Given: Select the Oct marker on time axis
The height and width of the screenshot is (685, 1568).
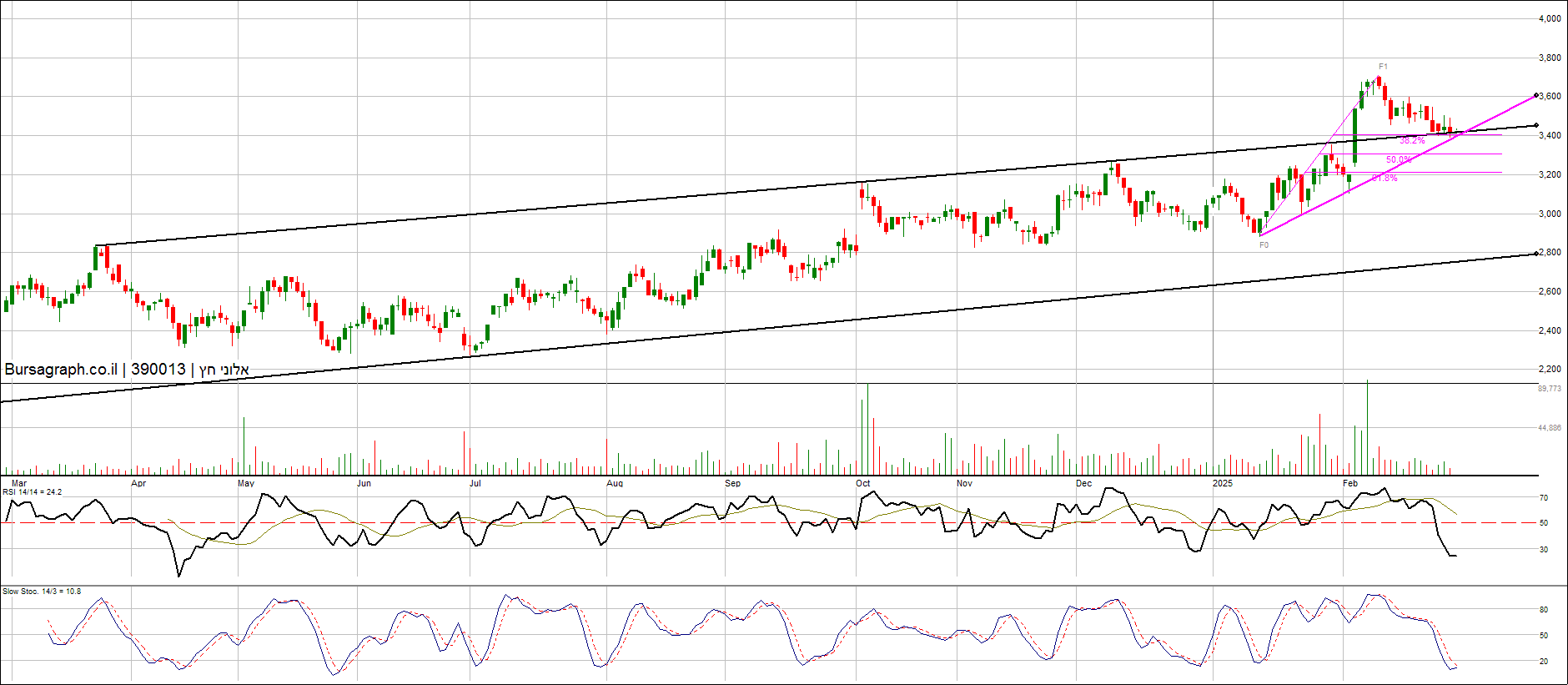Looking at the screenshot, I should tap(862, 483).
